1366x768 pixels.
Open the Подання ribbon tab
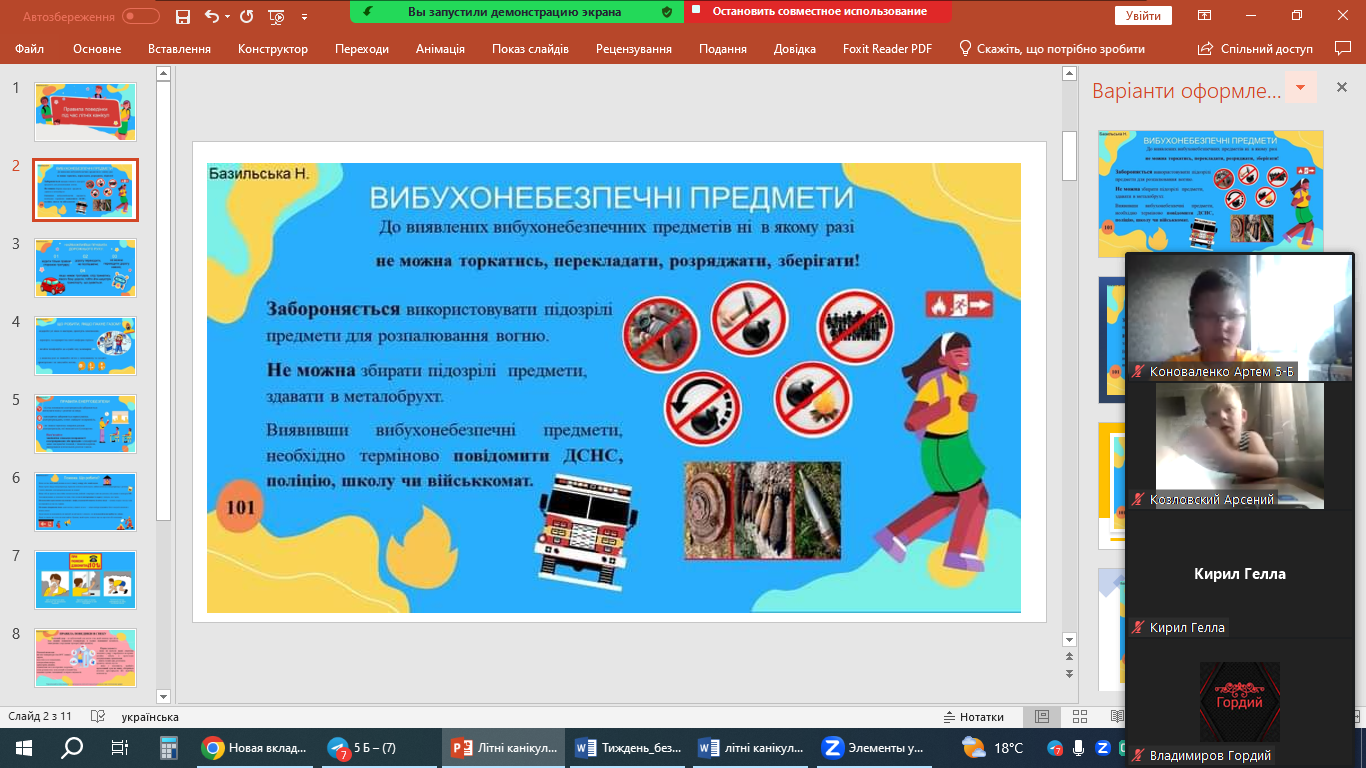click(723, 48)
